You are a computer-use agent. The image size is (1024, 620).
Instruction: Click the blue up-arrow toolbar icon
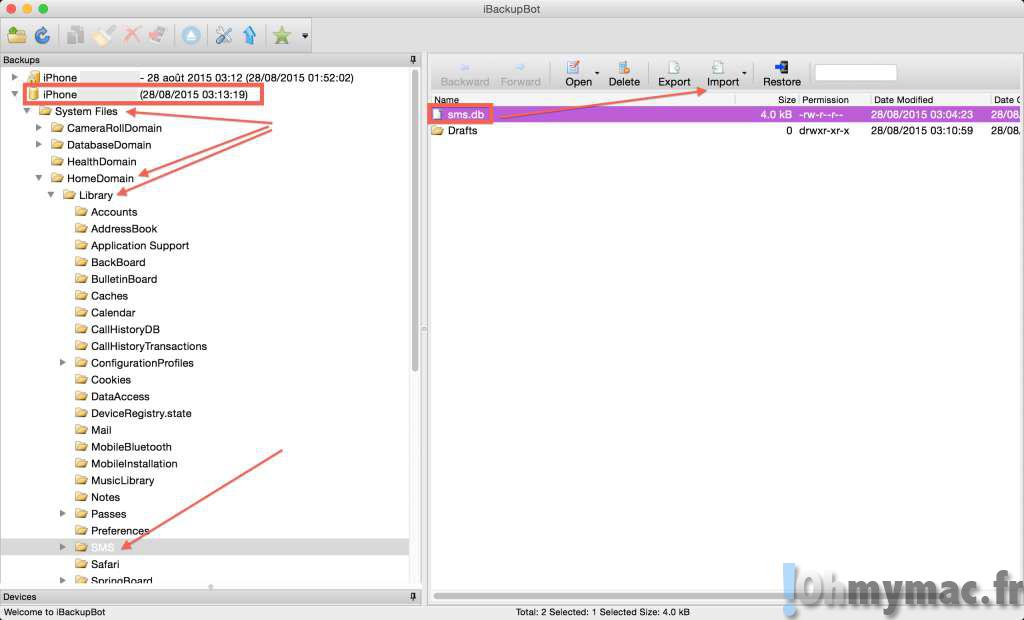pos(250,35)
